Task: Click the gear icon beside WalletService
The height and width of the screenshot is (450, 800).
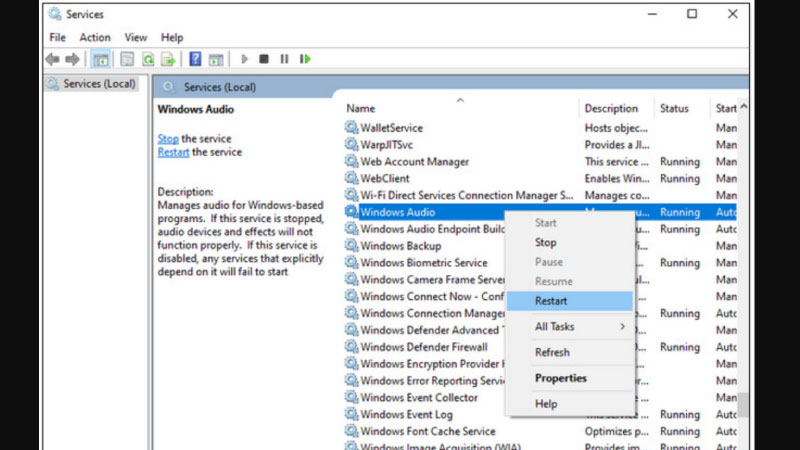Action: (x=351, y=127)
